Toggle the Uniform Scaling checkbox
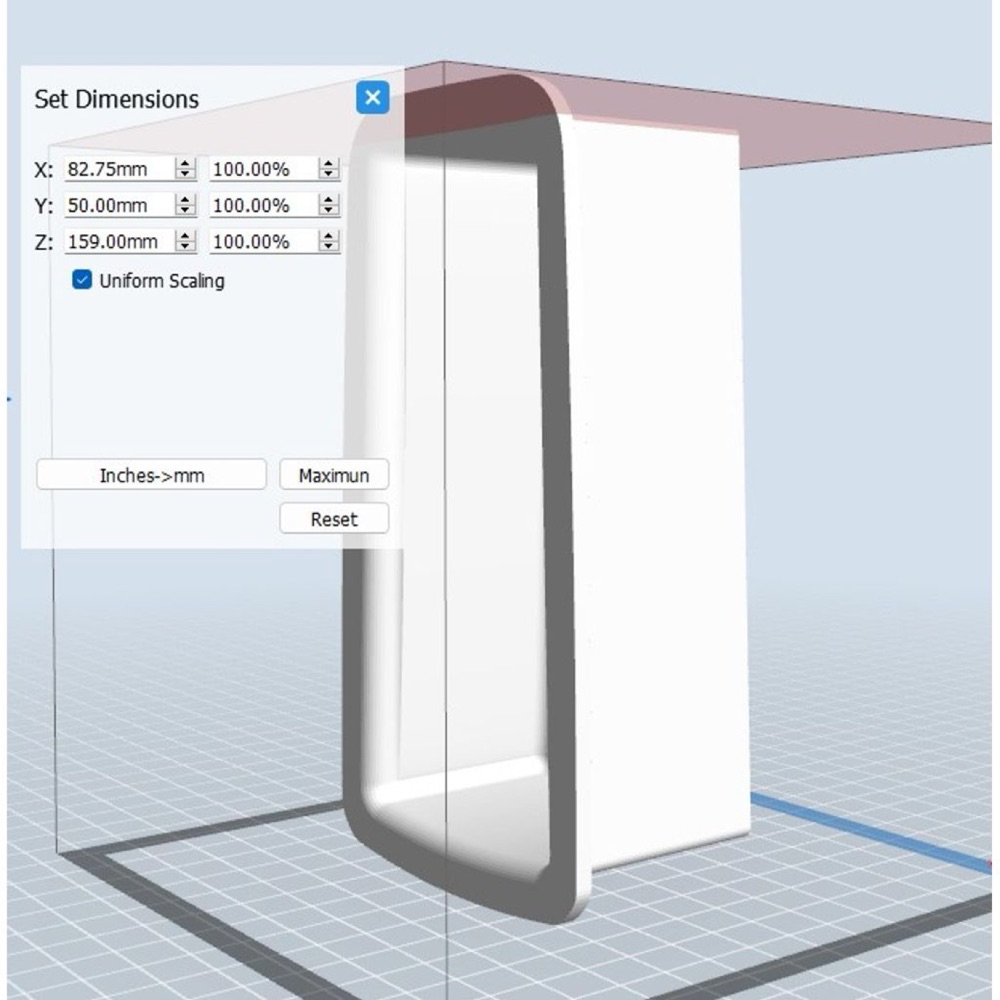Image resolution: width=1000 pixels, height=1000 pixels. click(82, 280)
